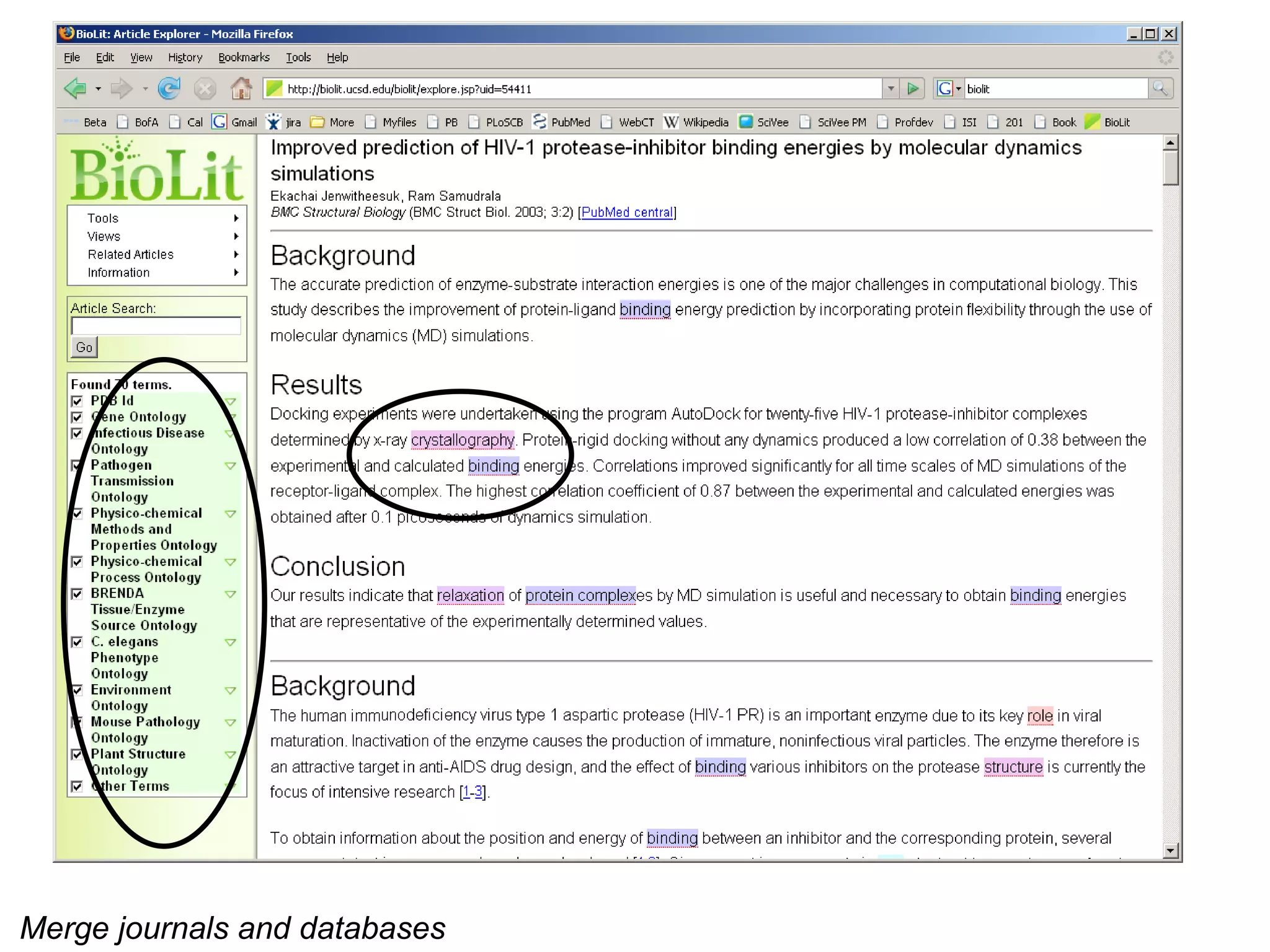Screen dimensions: 1270x952
Task: Click the search magnifier icon in search box
Action: [x=1160, y=89]
